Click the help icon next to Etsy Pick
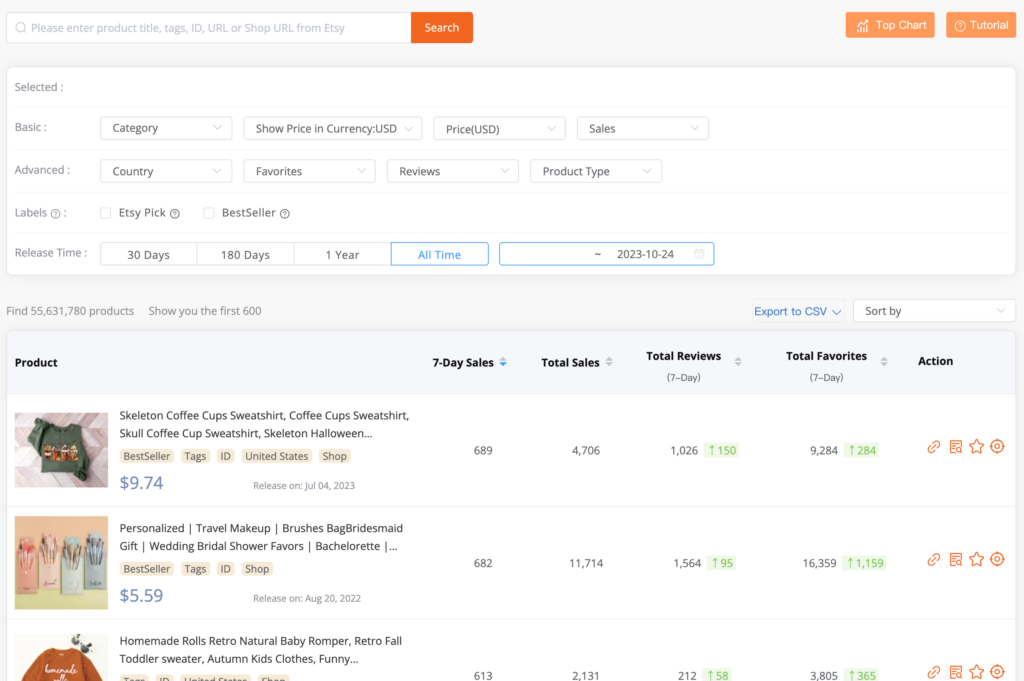 [175, 213]
